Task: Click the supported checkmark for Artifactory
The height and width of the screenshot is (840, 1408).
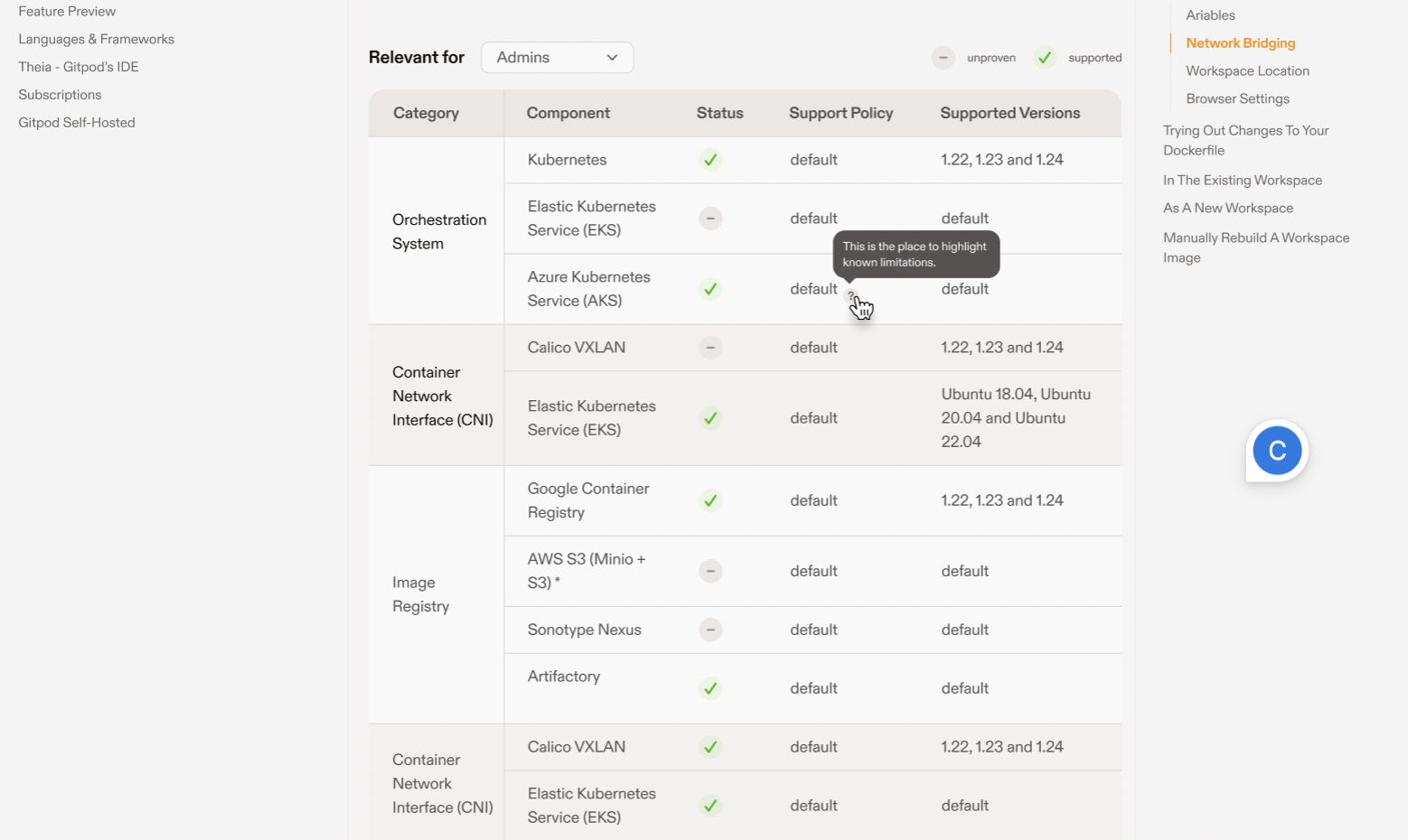Action: [710, 688]
